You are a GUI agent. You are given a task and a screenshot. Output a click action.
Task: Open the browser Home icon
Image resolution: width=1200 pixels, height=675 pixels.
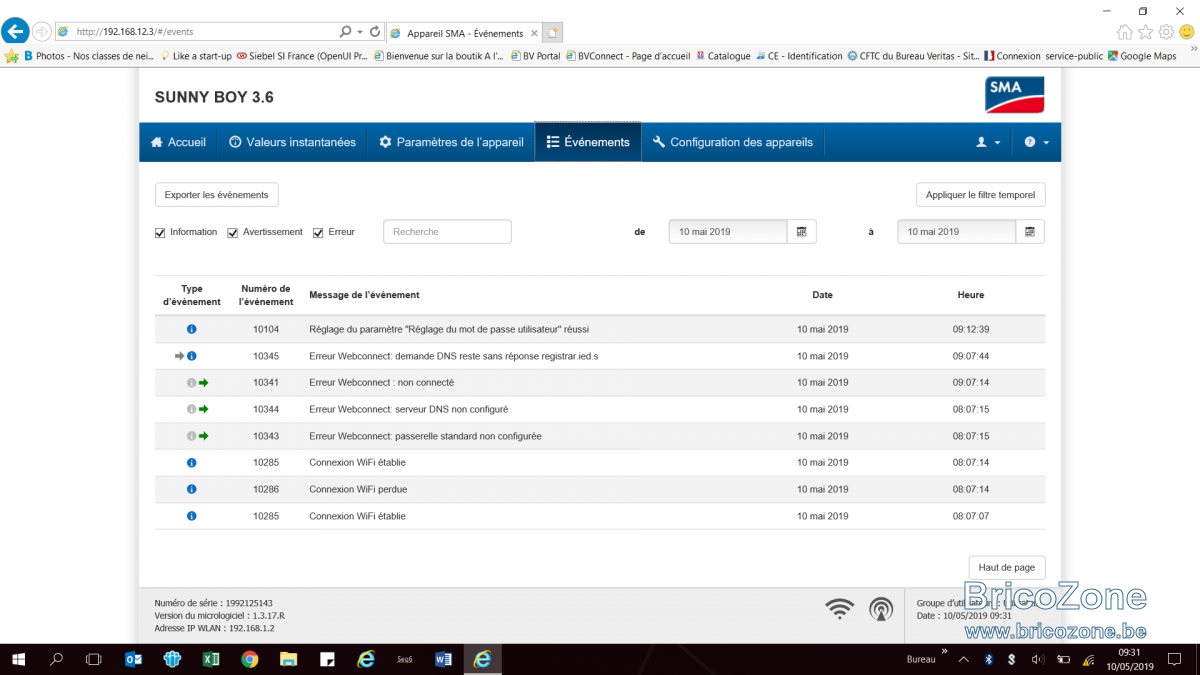pyautogui.click(x=1125, y=32)
